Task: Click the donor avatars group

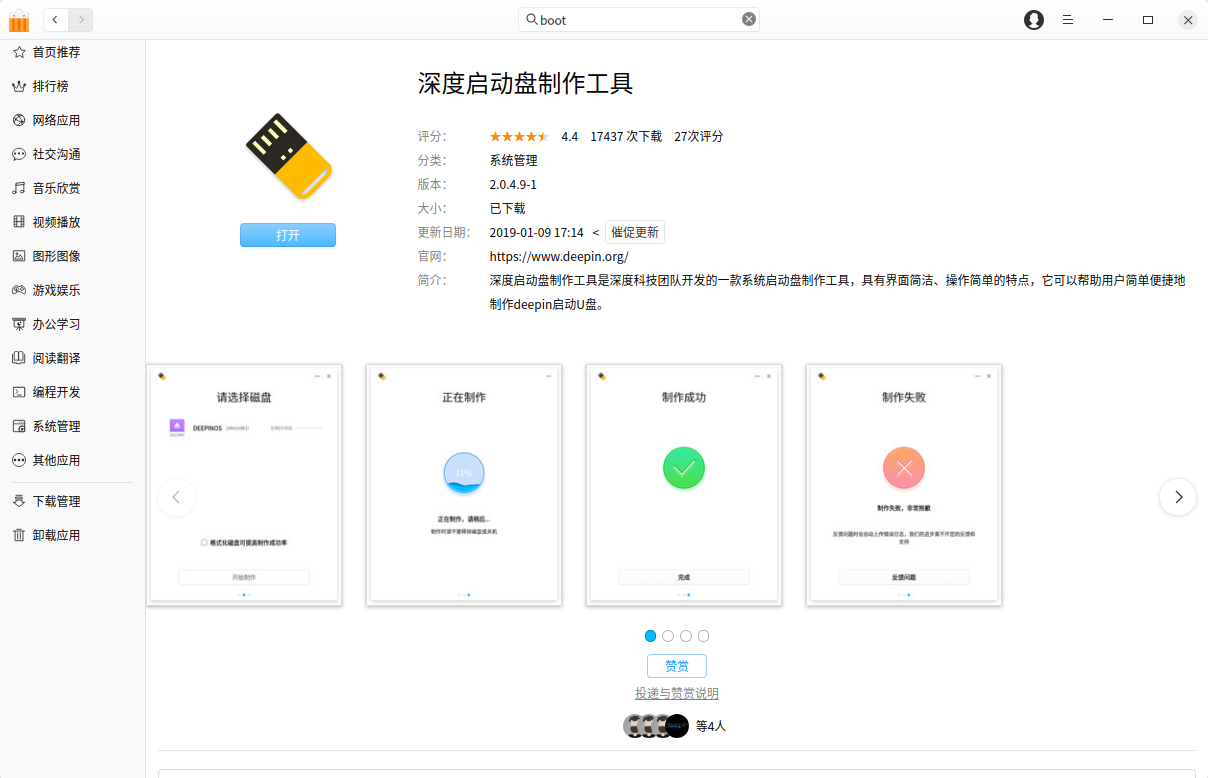Action: coord(656,726)
